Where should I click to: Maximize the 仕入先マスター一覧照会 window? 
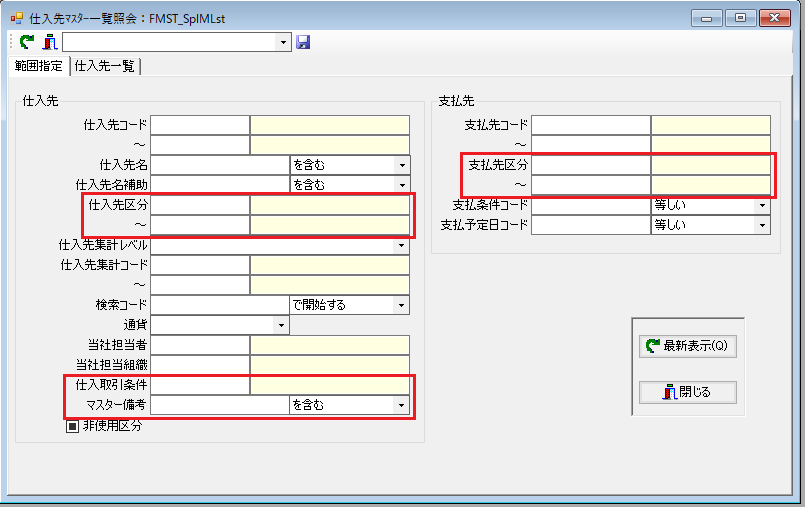click(x=740, y=18)
